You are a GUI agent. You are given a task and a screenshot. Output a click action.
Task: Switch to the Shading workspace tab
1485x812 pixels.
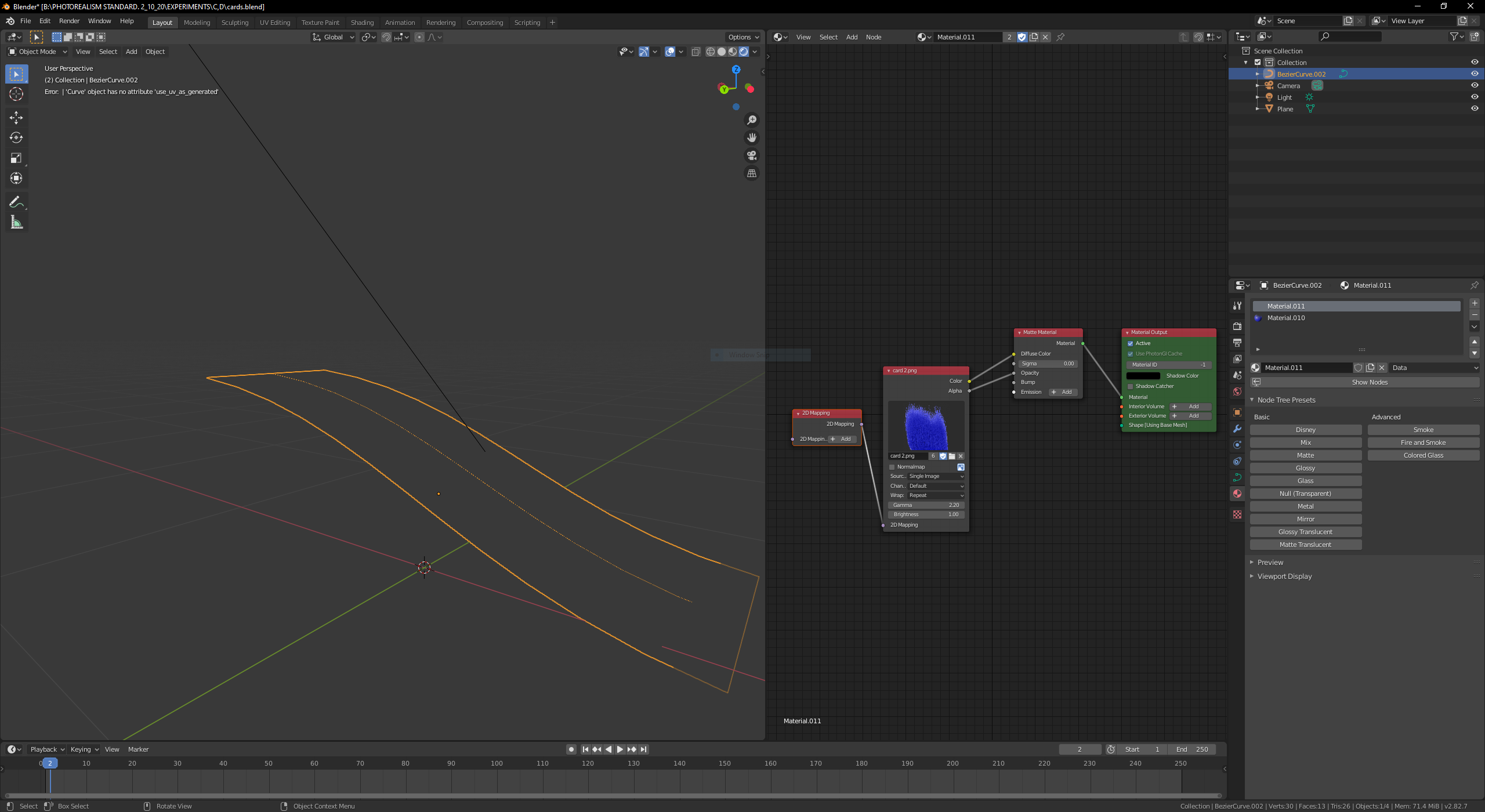(x=362, y=23)
